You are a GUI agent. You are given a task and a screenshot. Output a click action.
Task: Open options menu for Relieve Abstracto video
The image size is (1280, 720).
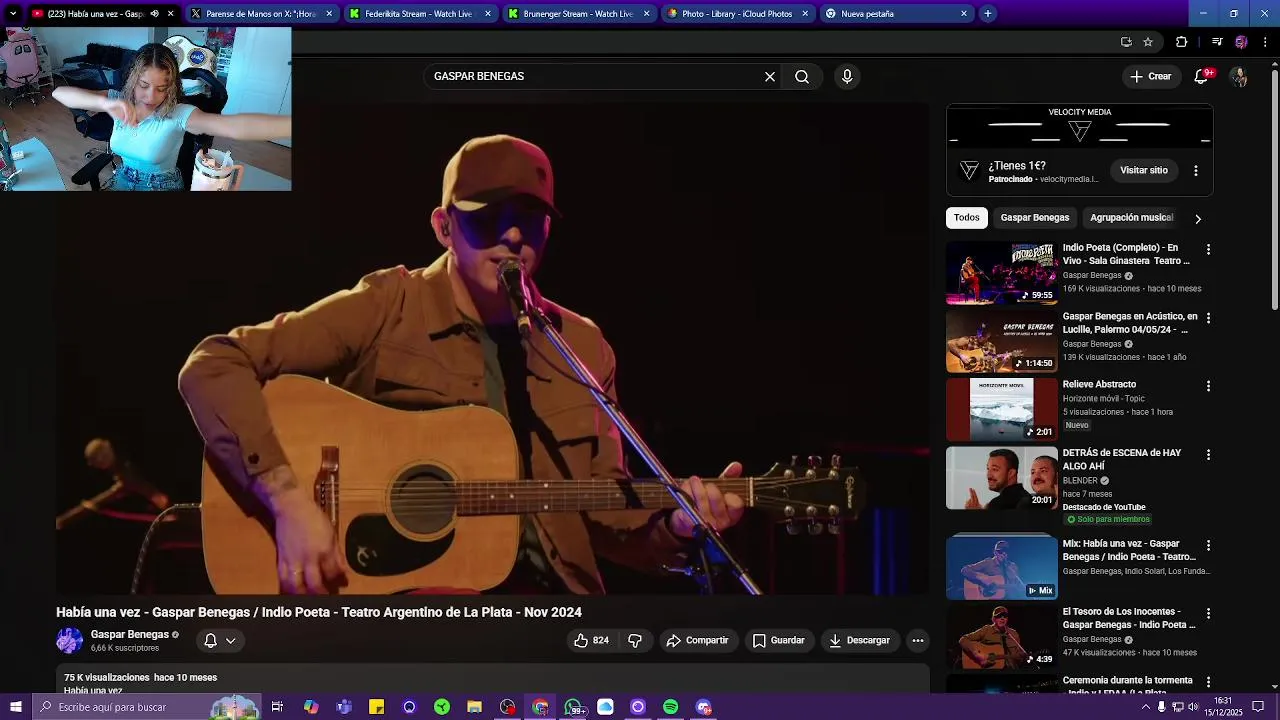pyautogui.click(x=1208, y=386)
